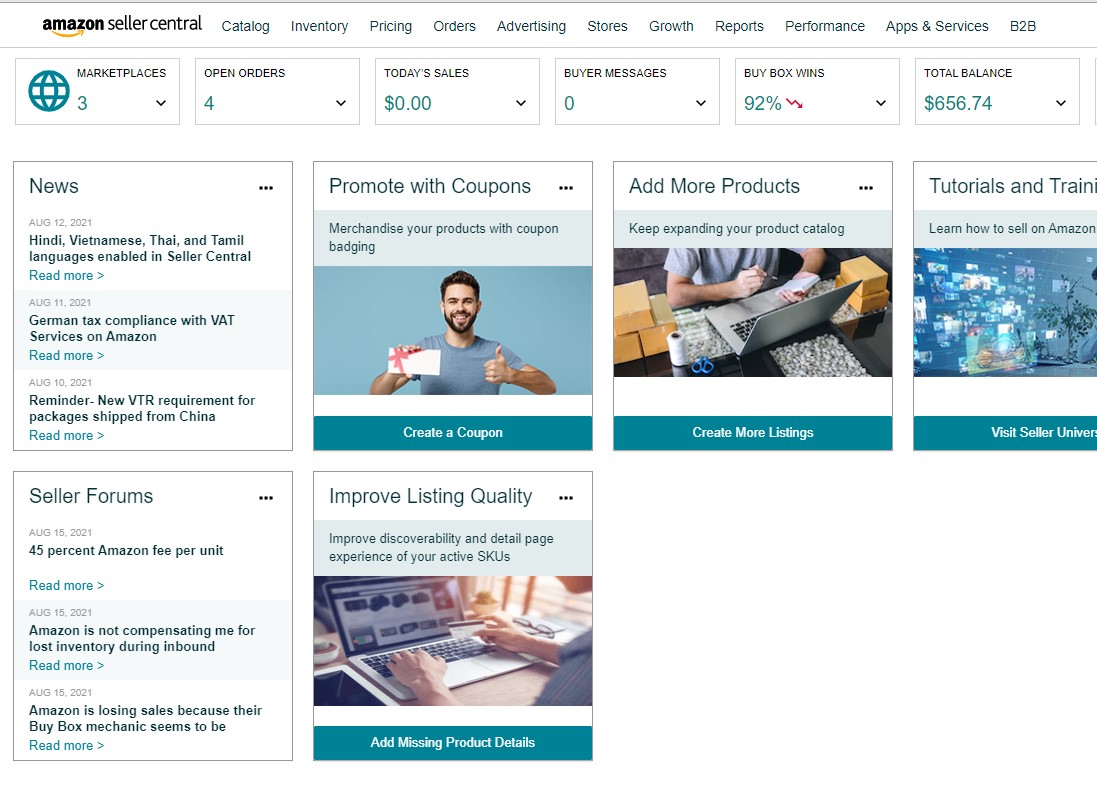The width and height of the screenshot is (1097, 808).
Task: Read more about Hindi, Vietnamese, Thai languages news
Action: pyautogui.click(x=66, y=276)
